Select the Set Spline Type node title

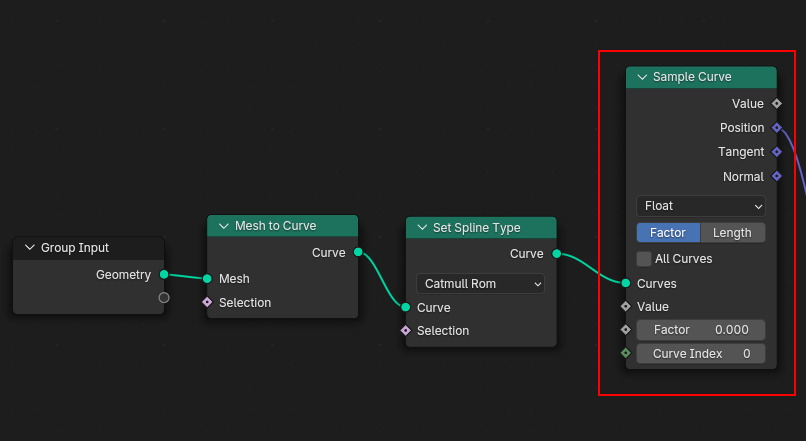[477, 228]
